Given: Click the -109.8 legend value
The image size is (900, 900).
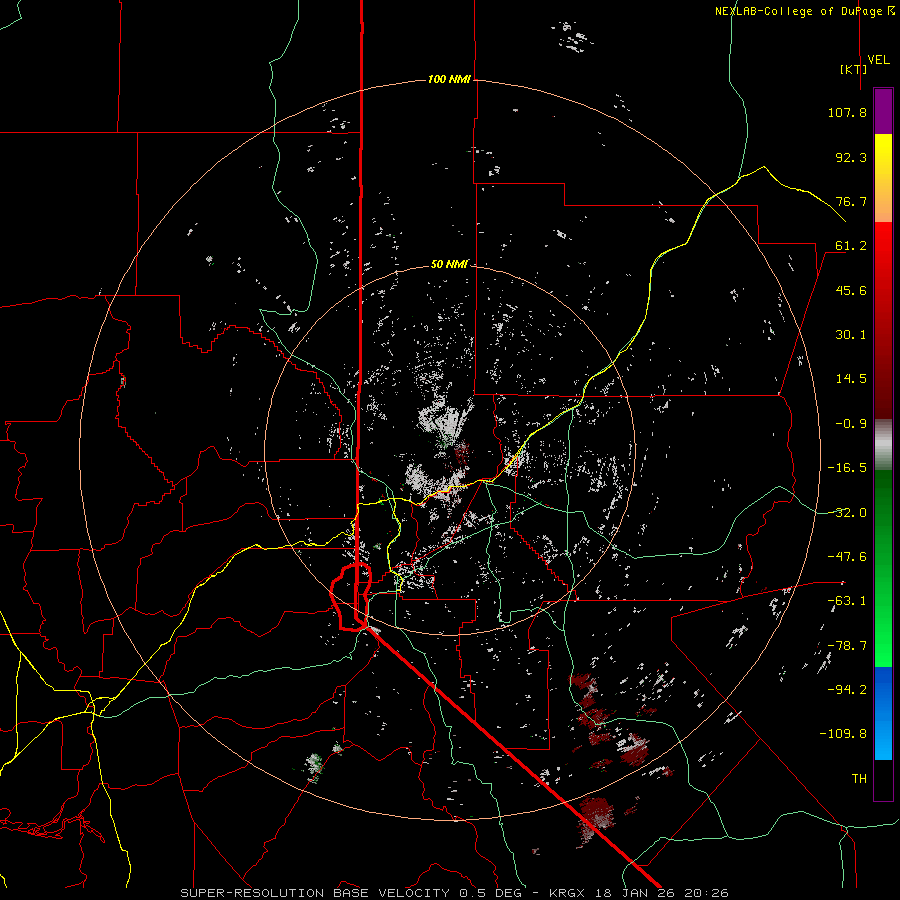Looking at the screenshot, I should 843,734.
